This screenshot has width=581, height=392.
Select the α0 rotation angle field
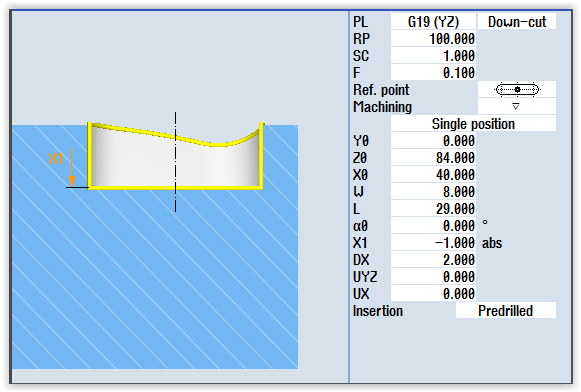coord(433,226)
